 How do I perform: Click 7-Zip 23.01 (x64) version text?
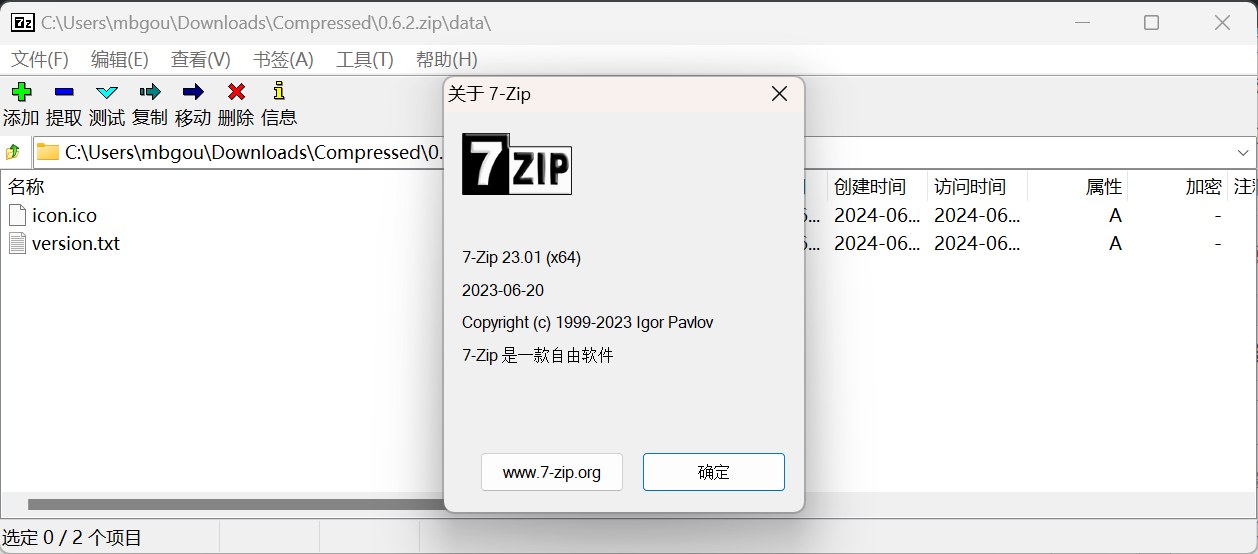click(x=521, y=257)
